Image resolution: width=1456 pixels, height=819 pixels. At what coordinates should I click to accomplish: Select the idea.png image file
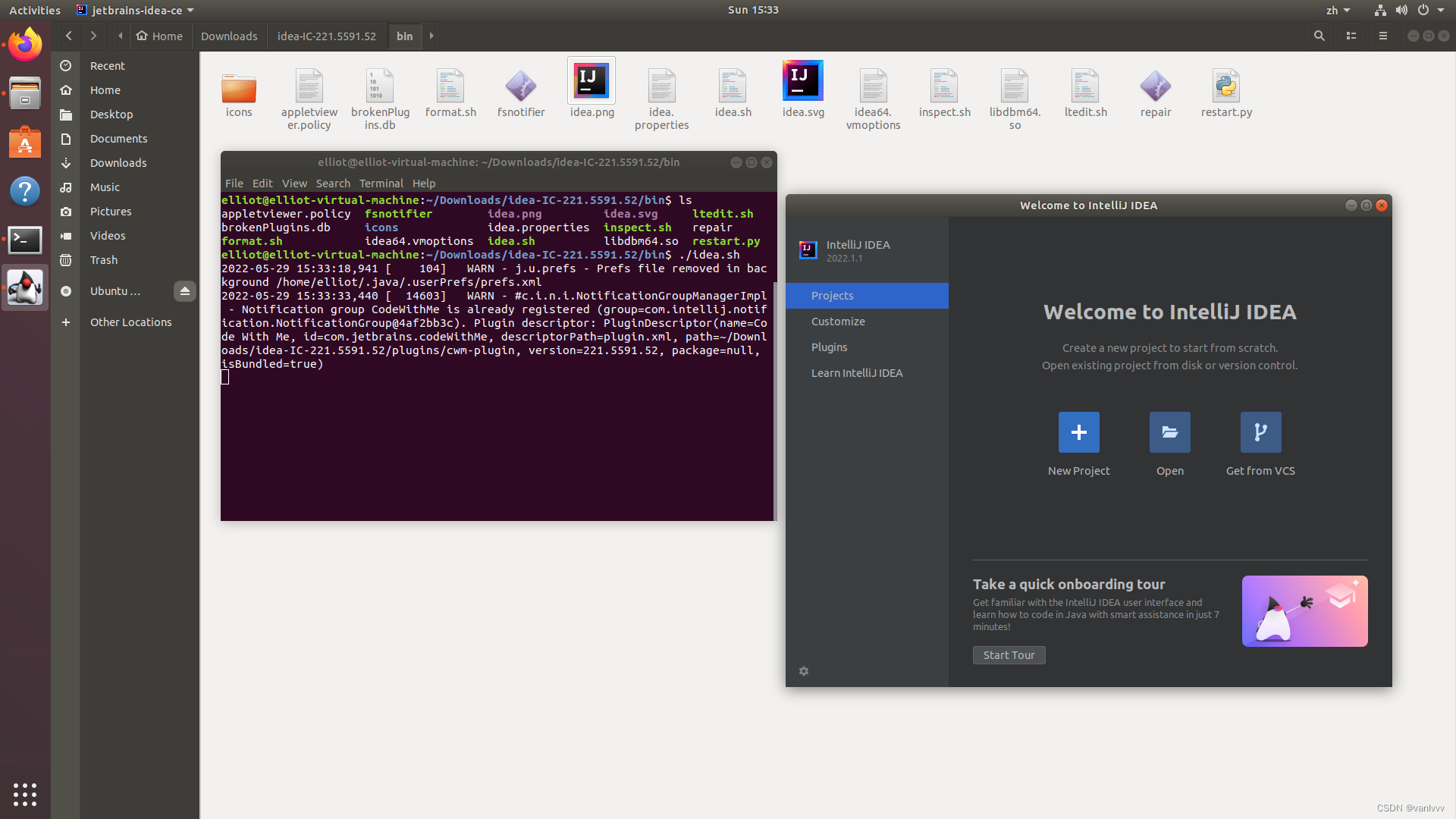(591, 81)
